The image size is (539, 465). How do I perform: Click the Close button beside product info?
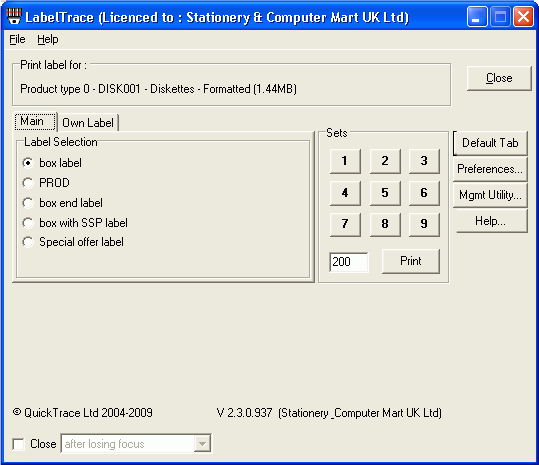(499, 78)
